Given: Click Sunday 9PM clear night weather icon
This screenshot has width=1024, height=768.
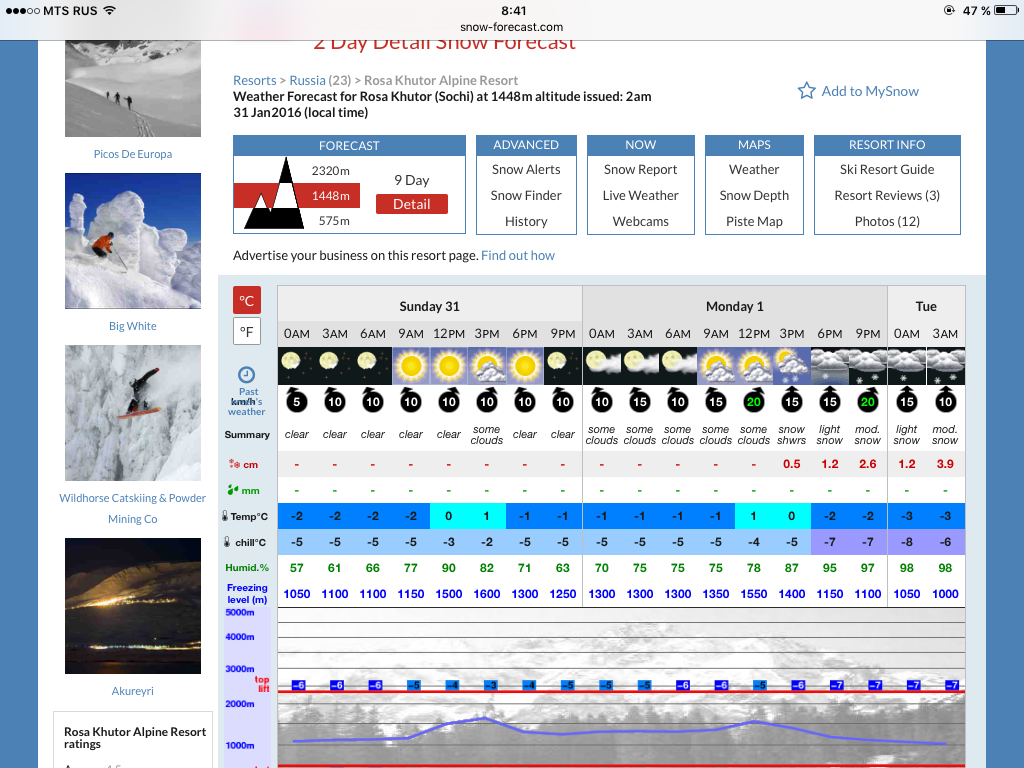Looking at the screenshot, I should [x=563, y=366].
